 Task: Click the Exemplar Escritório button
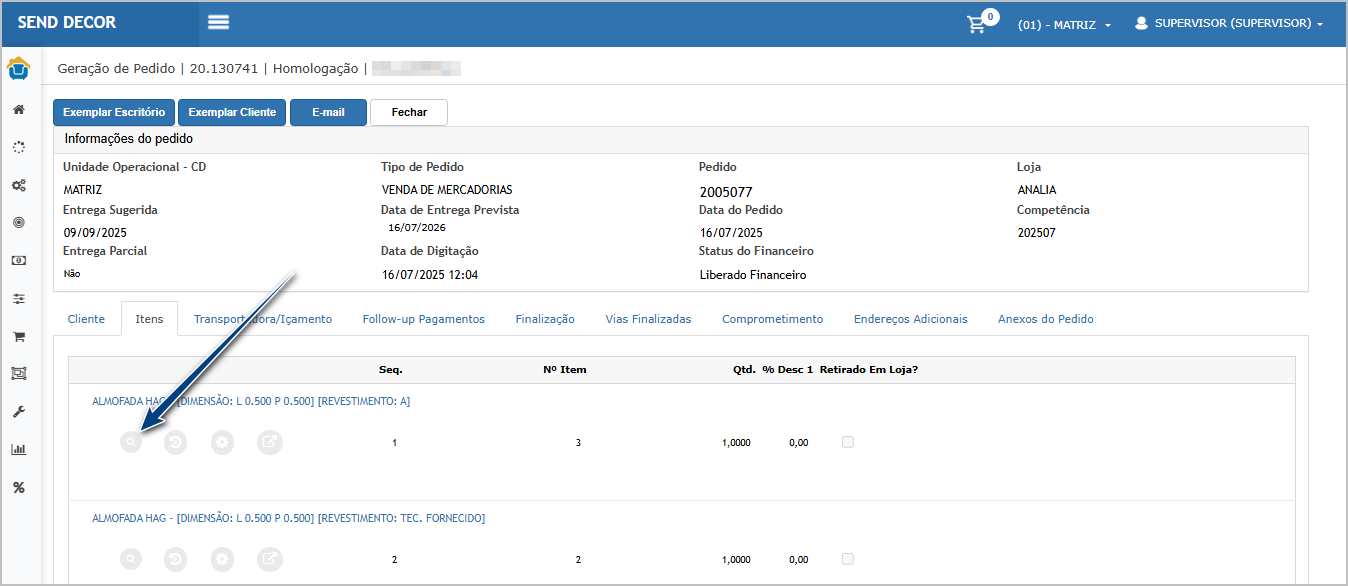point(114,112)
